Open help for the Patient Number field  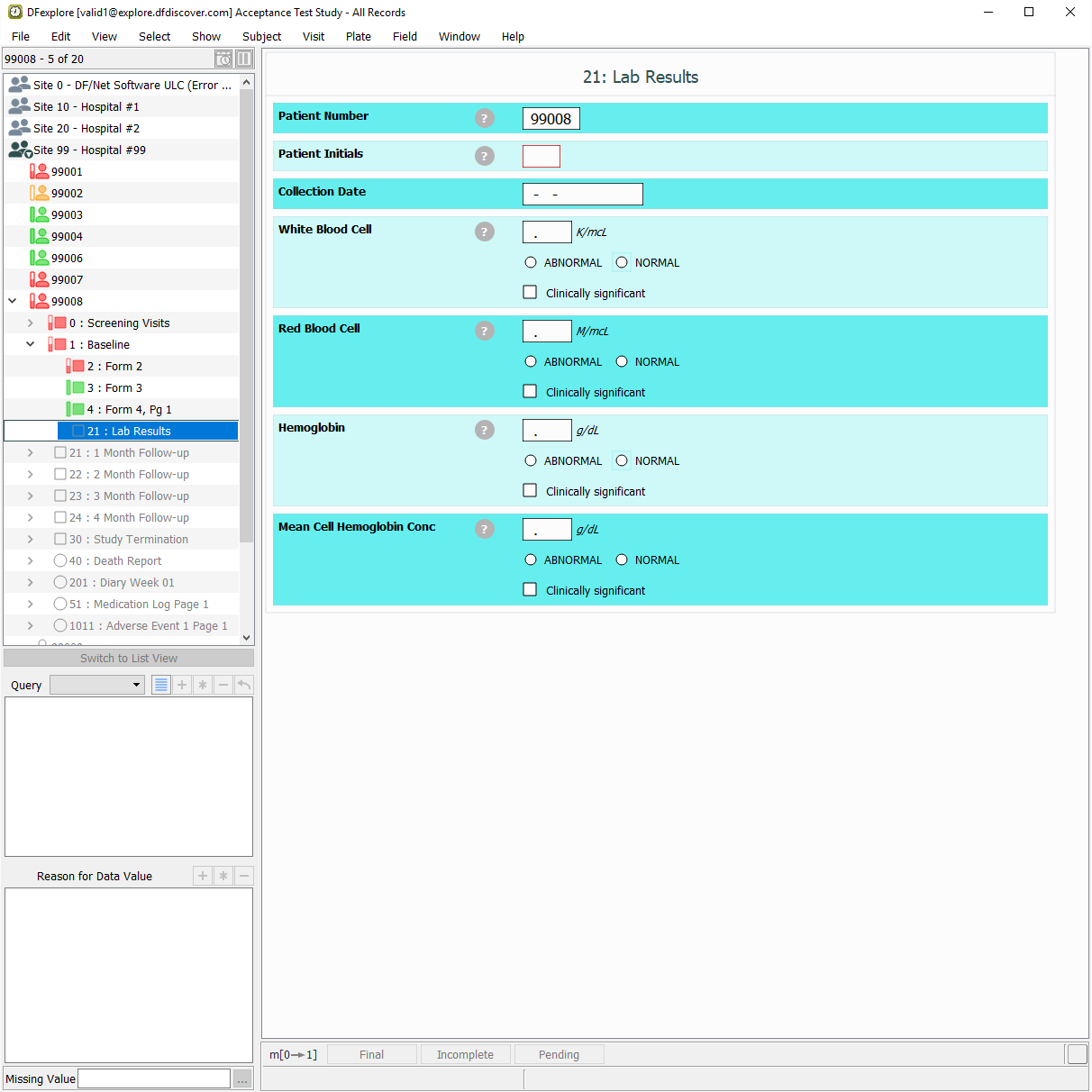(485, 118)
